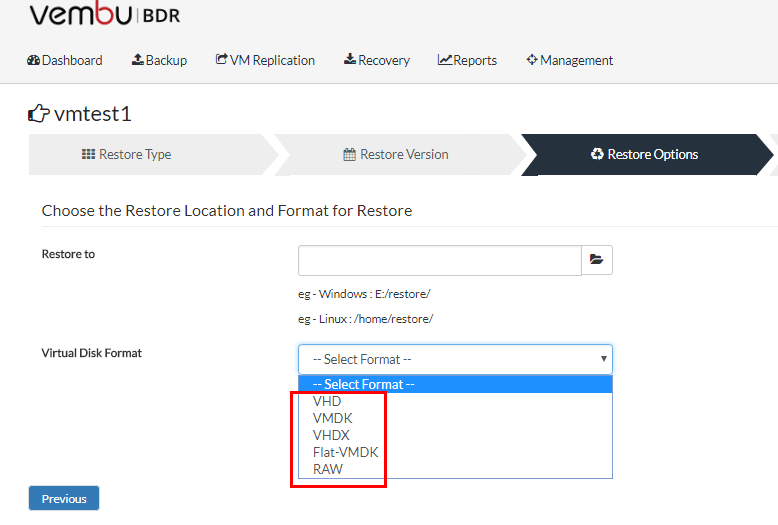Viewport: 778px width, 525px height.
Task: Click the Reports chart icon
Action: [445, 60]
